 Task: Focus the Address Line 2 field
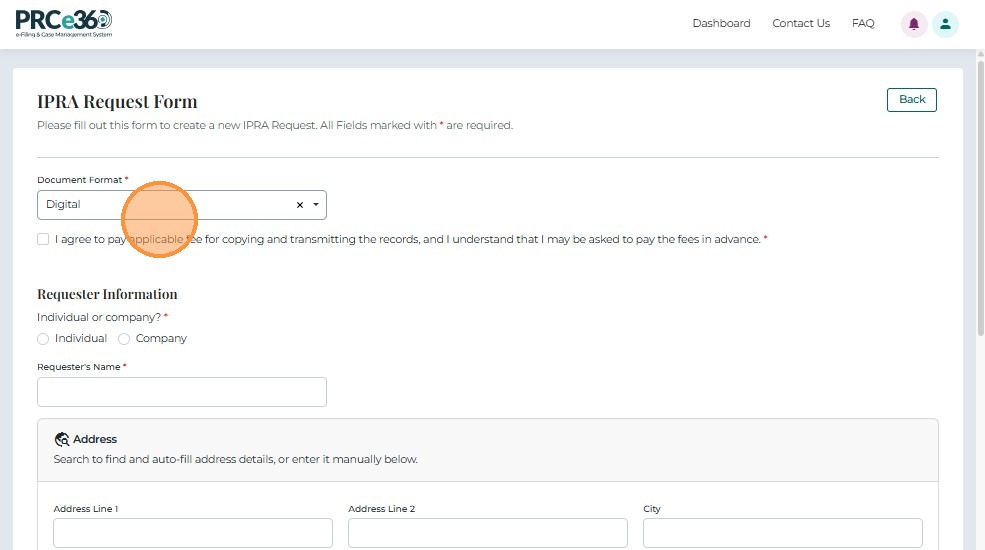[x=487, y=533]
